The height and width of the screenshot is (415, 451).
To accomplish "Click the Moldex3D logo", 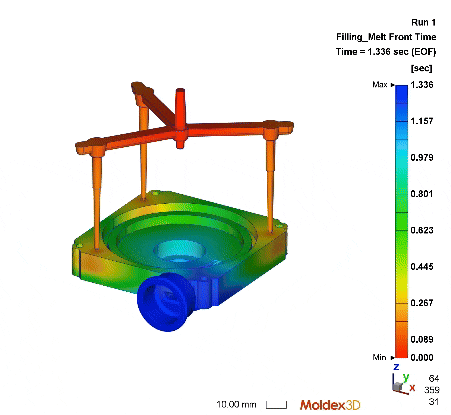I will pyautogui.click(x=330, y=405).
